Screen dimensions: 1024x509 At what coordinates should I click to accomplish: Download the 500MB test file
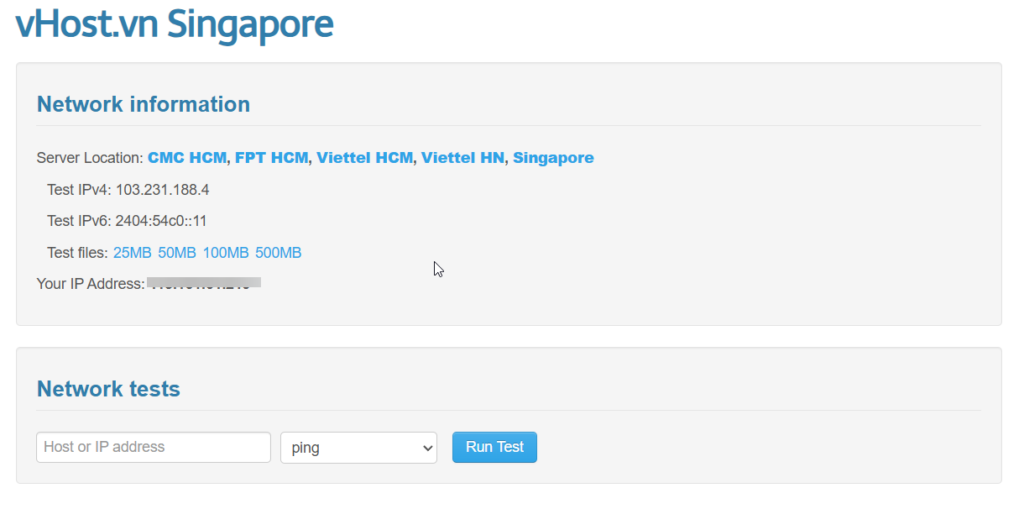pos(278,253)
